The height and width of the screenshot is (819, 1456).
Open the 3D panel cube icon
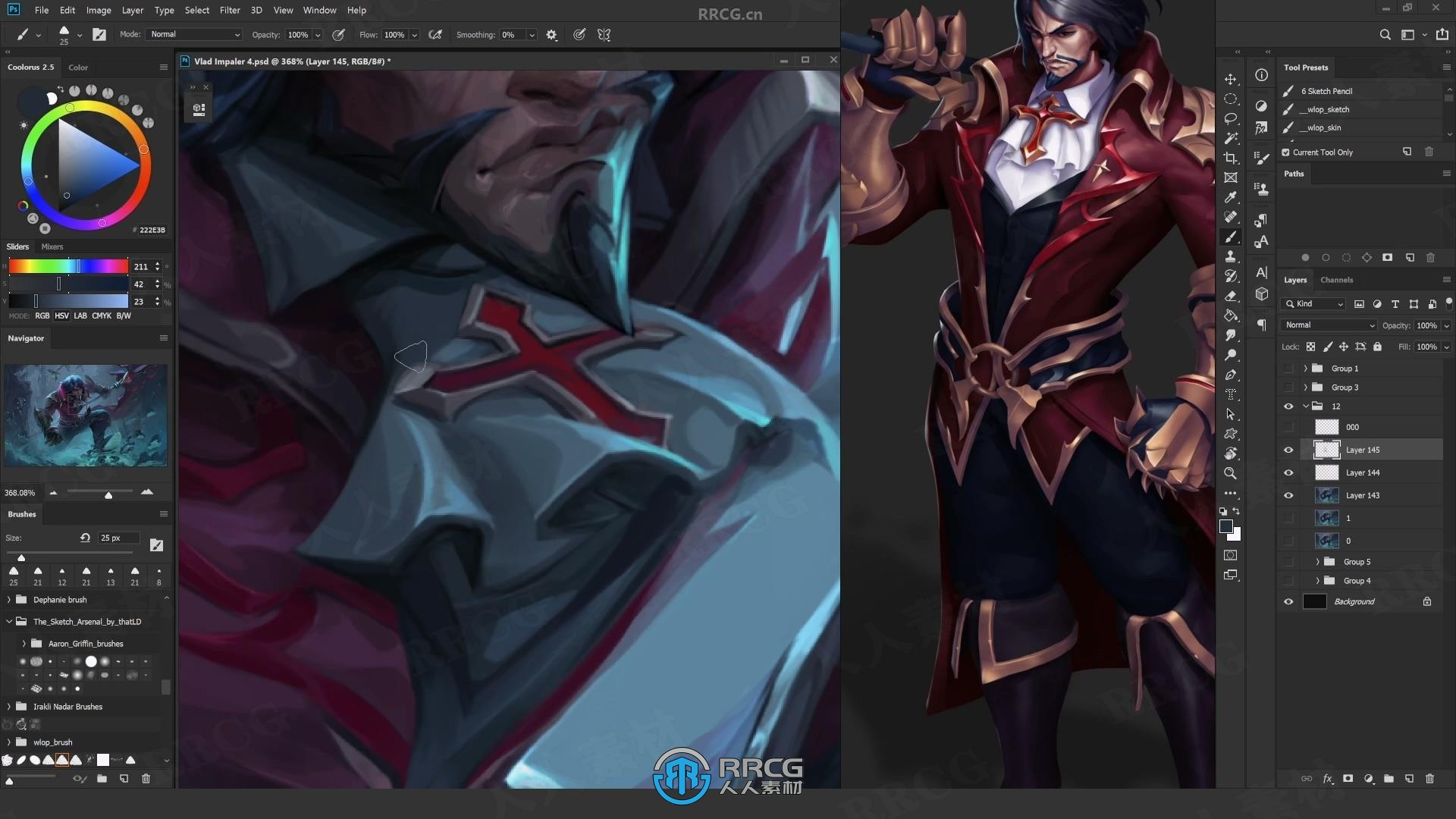1261,294
